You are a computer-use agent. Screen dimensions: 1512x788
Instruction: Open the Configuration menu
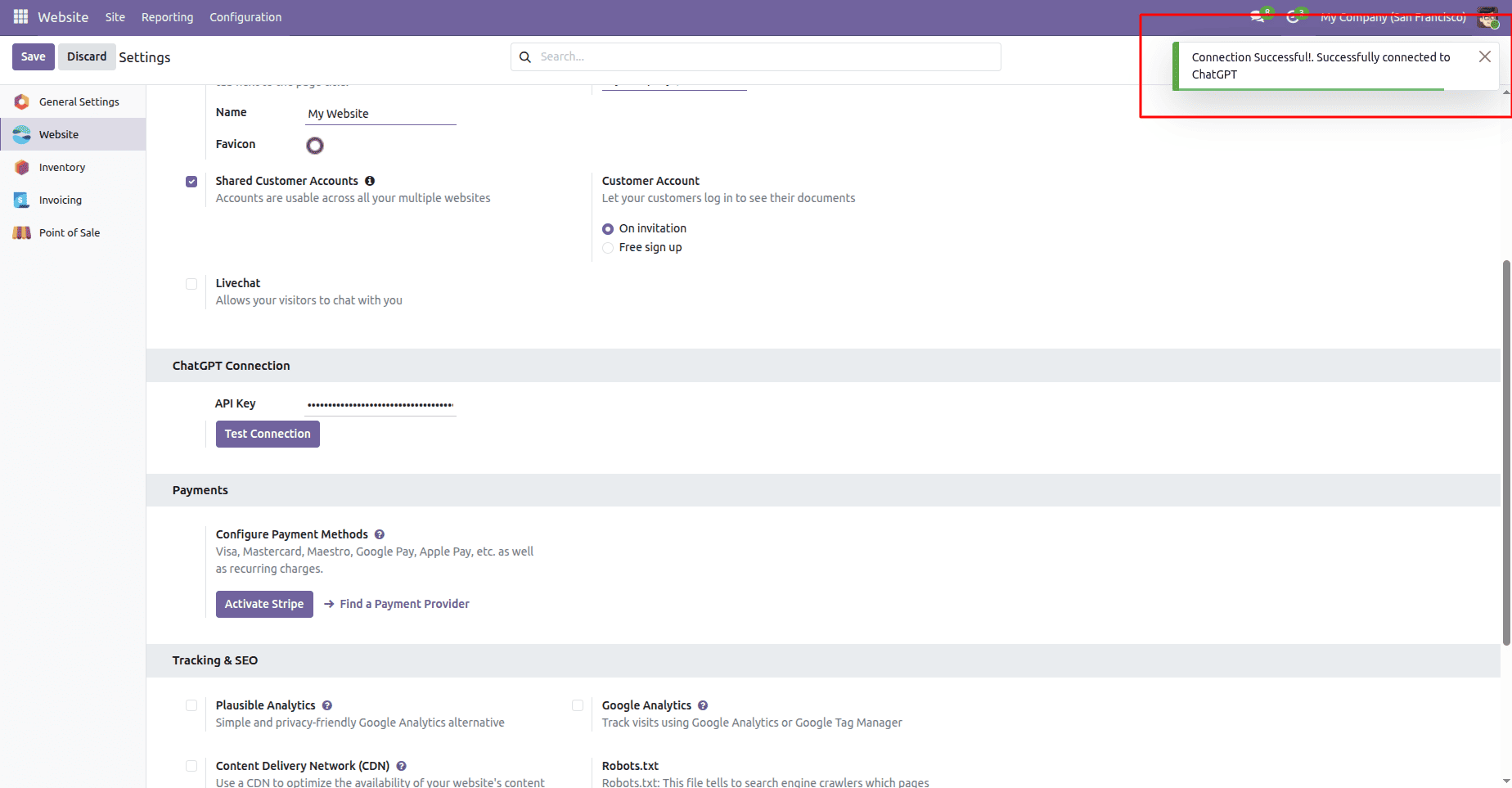pos(245,17)
